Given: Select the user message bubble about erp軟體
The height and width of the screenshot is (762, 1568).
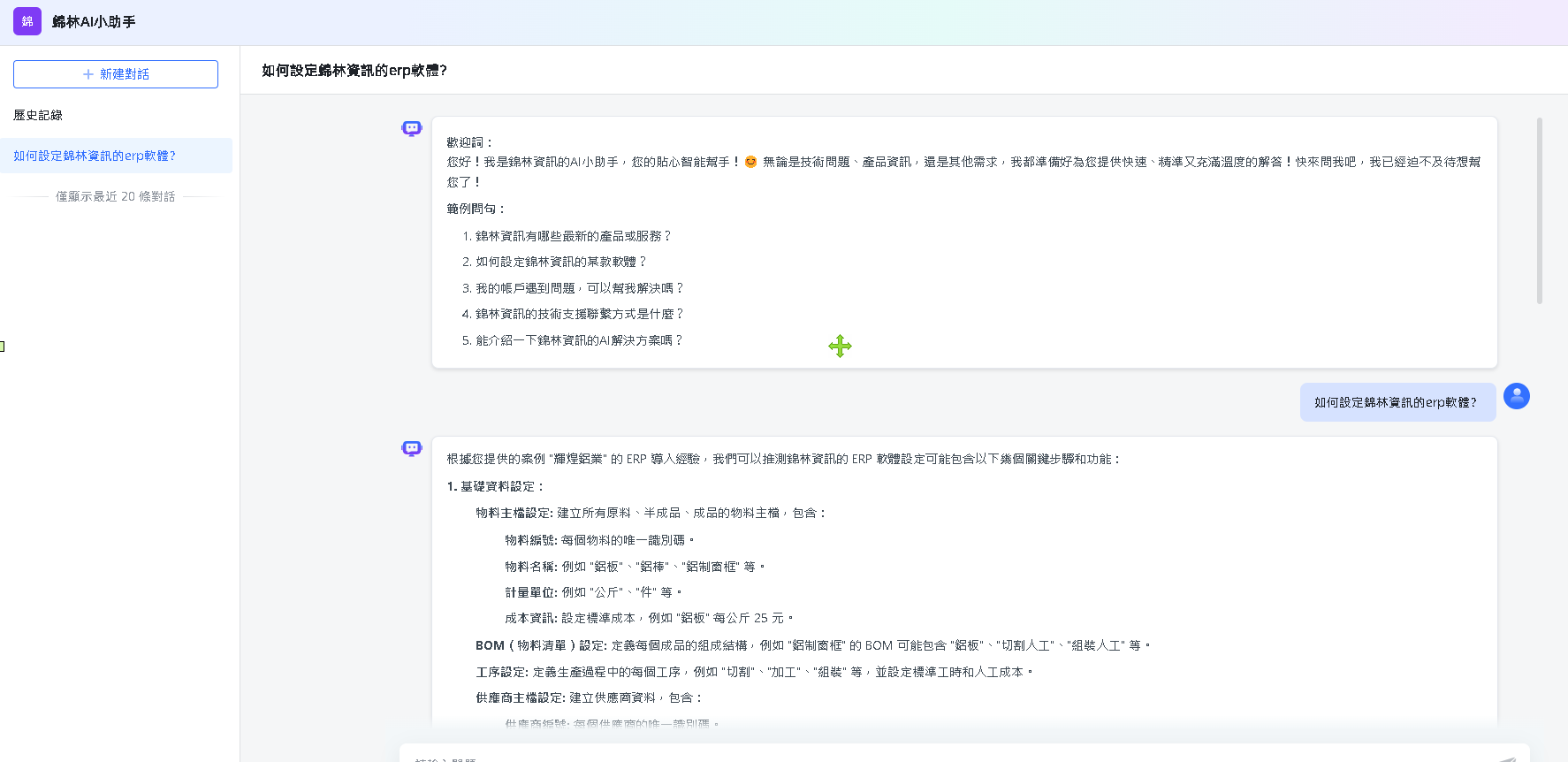Looking at the screenshot, I should tap(1397, 402).
